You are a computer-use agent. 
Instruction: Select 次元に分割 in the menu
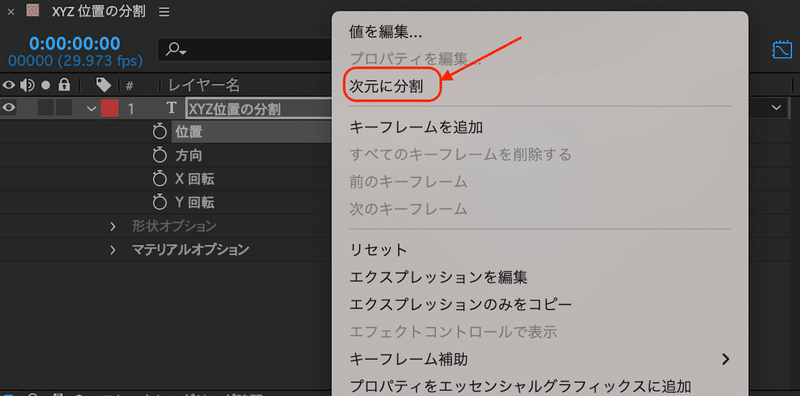(x=385, y=87)
